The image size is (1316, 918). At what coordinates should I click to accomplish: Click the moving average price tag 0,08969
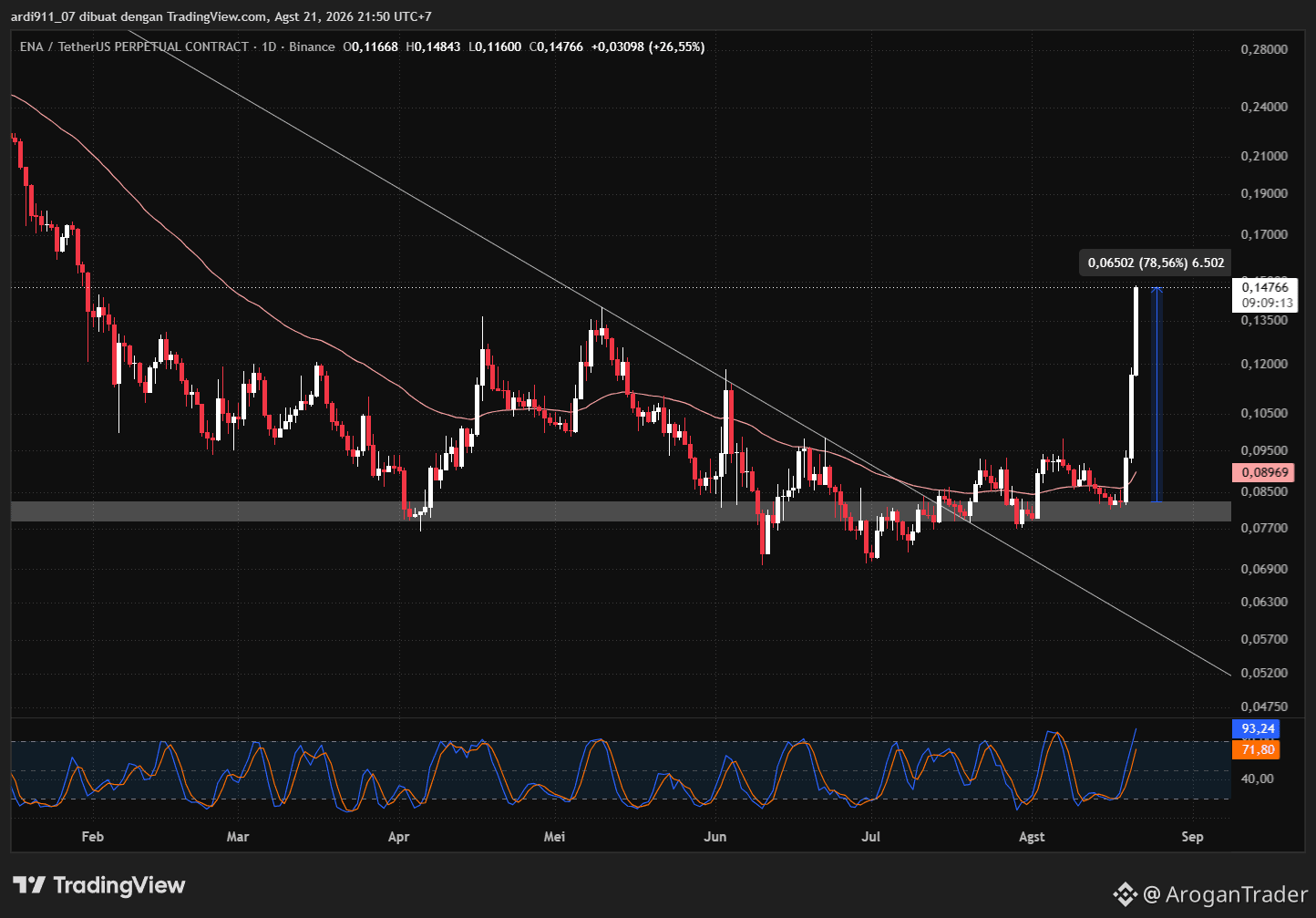click(x=1264, y=472)
